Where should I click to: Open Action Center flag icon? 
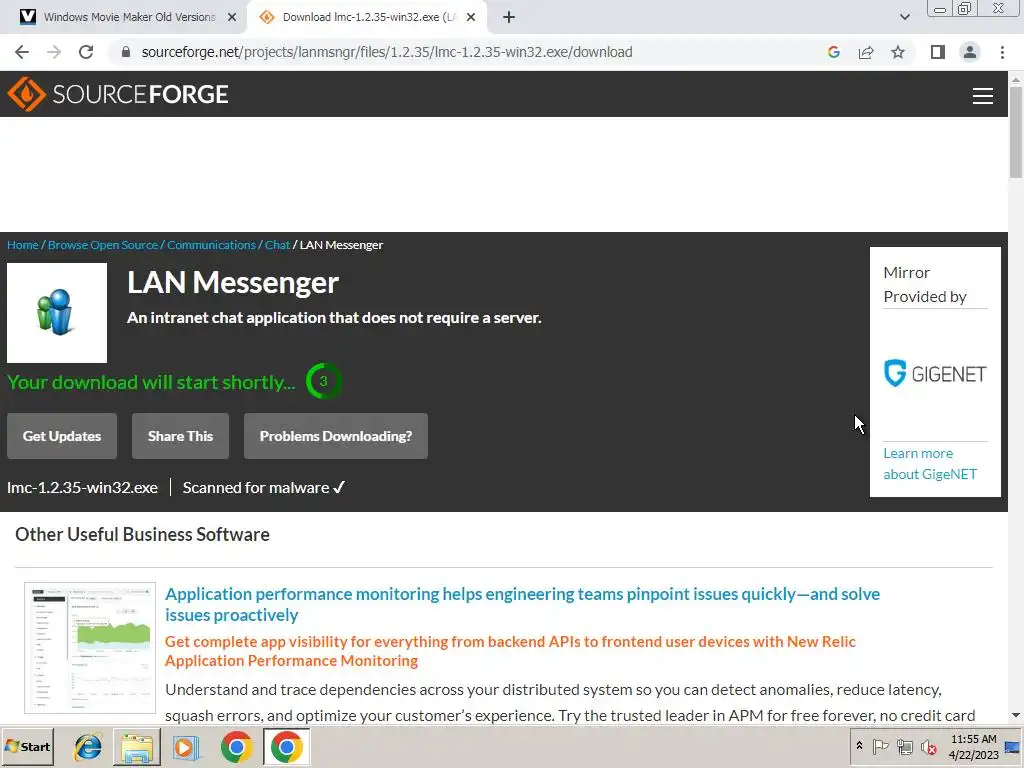click(880, 746)
